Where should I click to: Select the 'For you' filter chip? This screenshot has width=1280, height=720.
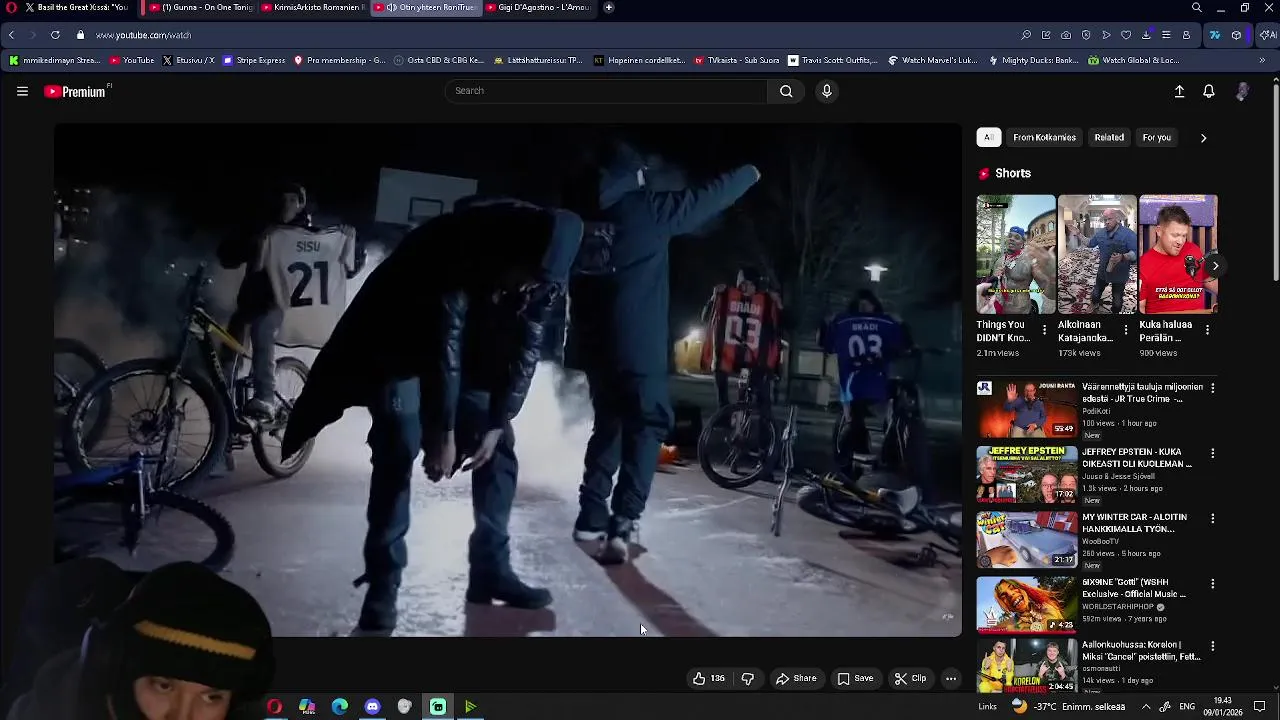tap(1157, 138)
